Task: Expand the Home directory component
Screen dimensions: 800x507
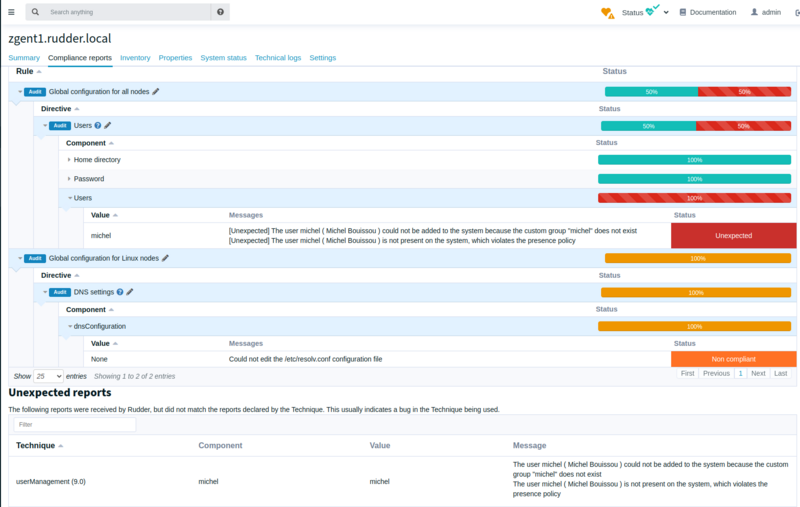Action: pos(69,160)
